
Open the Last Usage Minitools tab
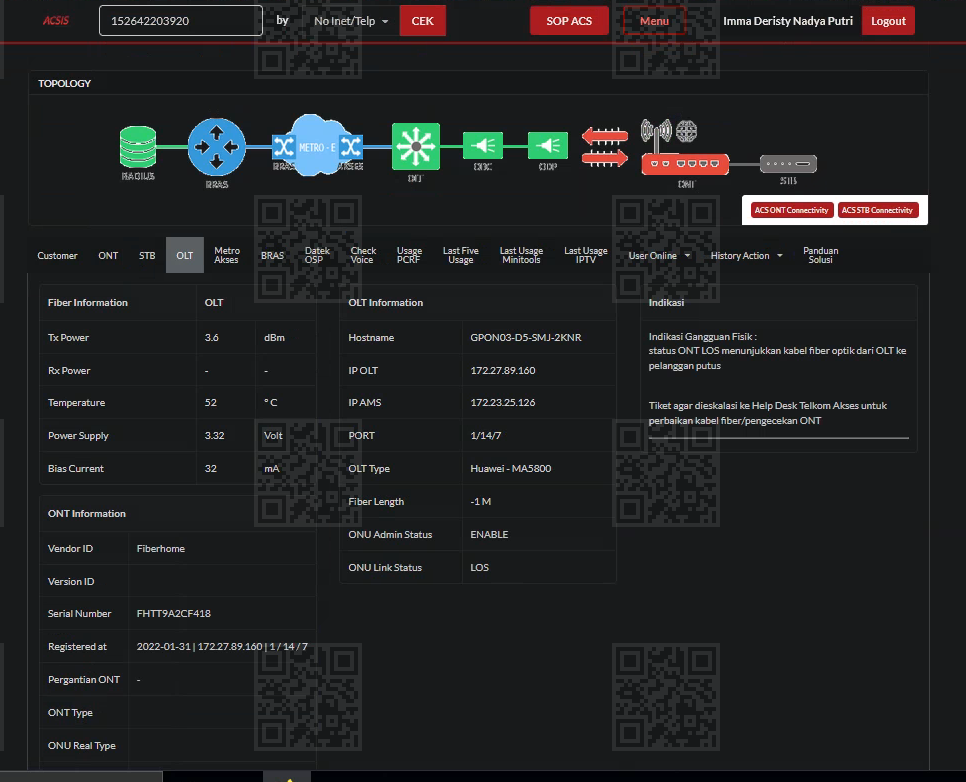(x=521, y=255)
